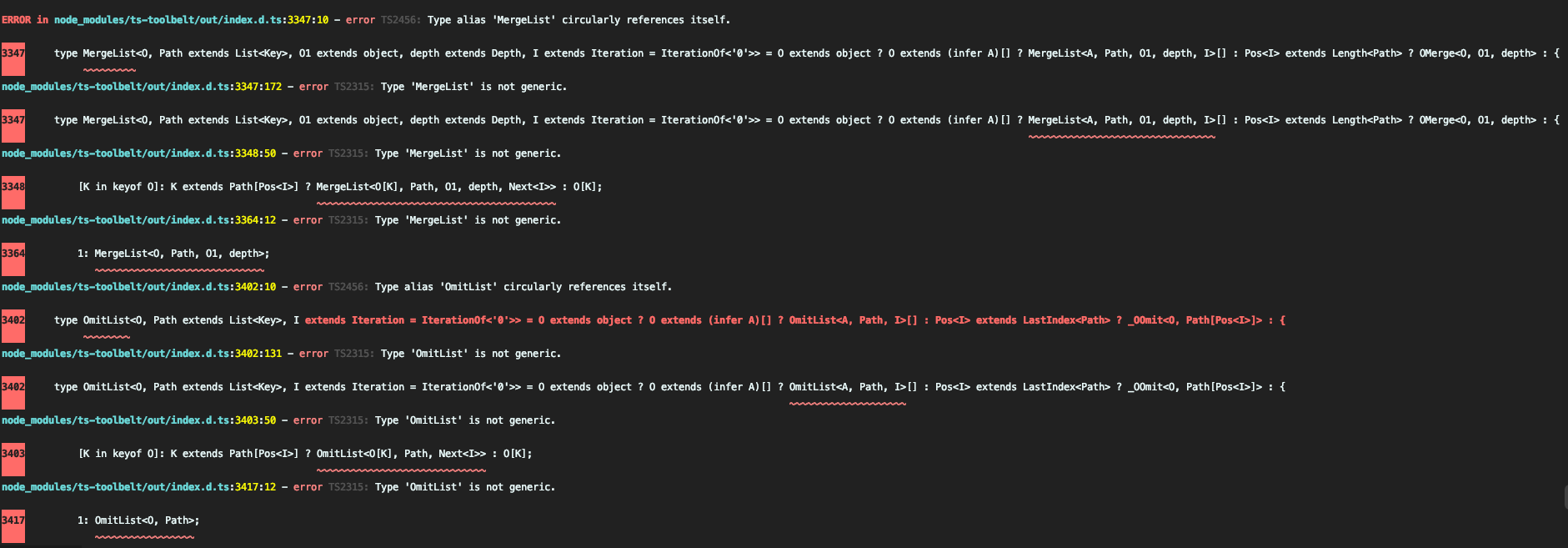Screen dimensions: 1568x548
Task: Click the index.d.ts:3348:50 file path link
Action: [x=138, y=153]
